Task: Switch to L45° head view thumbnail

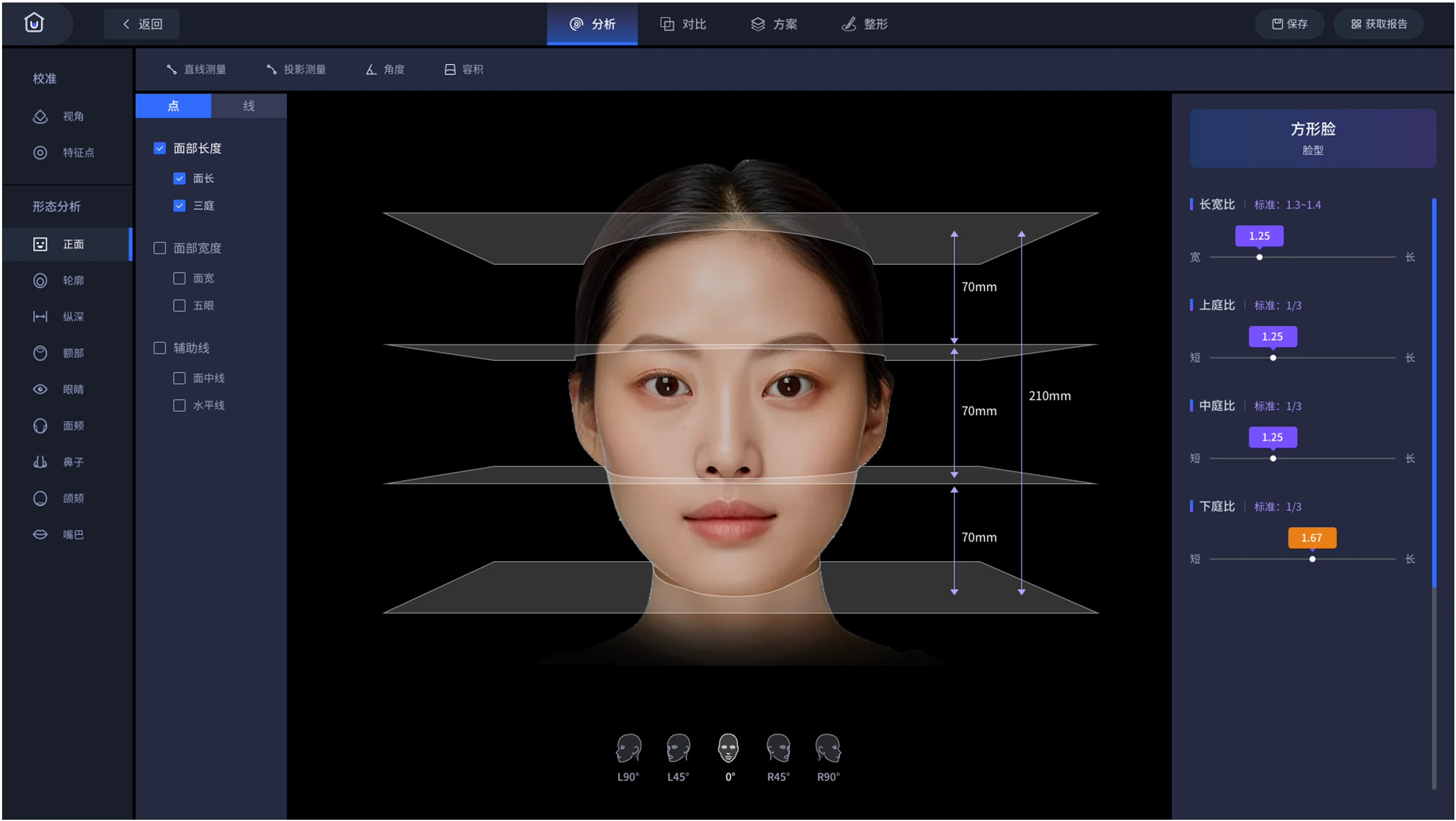Action: tap(678, 749)
